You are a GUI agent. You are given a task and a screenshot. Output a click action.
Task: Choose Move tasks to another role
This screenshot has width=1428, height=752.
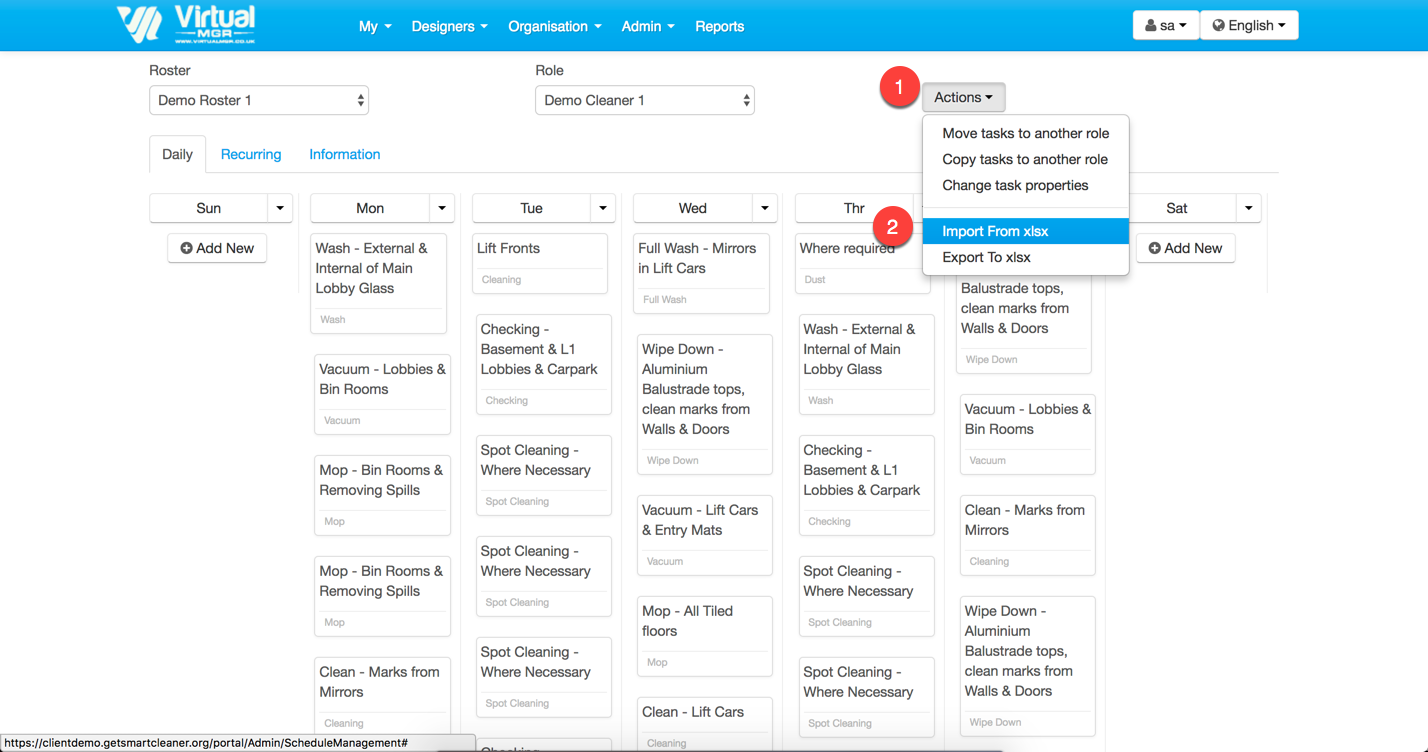[x=1025, y=133]
